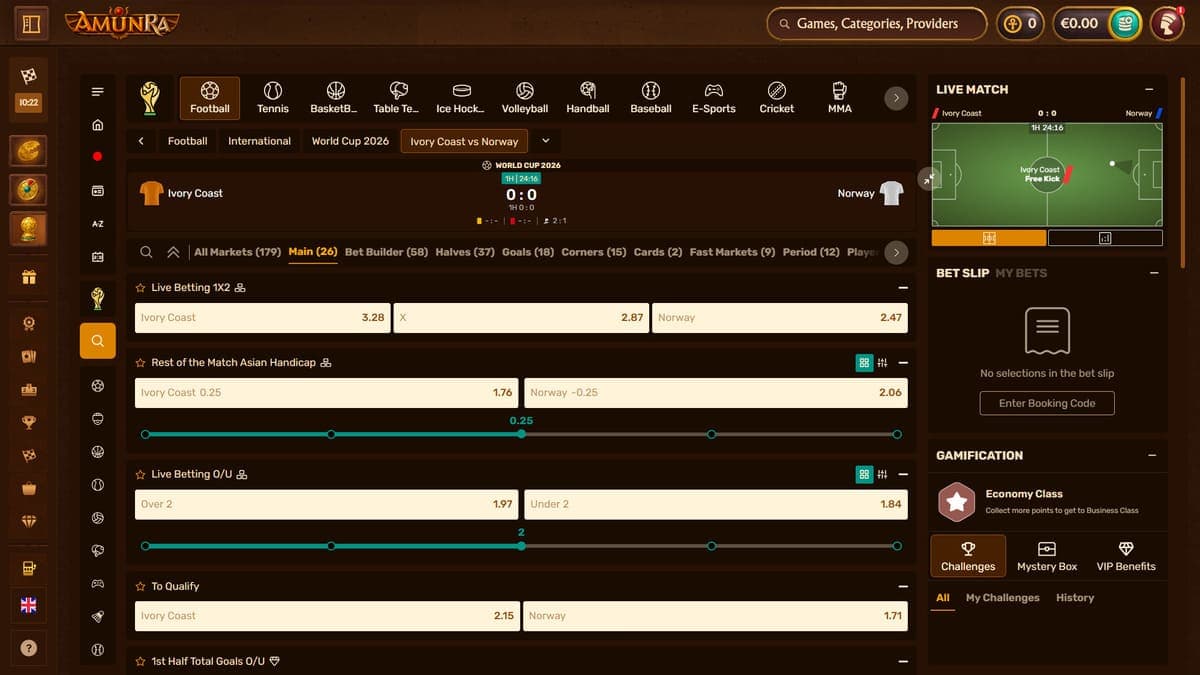Screen dimensions: 1200x675
Task: Select Over 2 at odds 1.97
Action: [326, 504]
